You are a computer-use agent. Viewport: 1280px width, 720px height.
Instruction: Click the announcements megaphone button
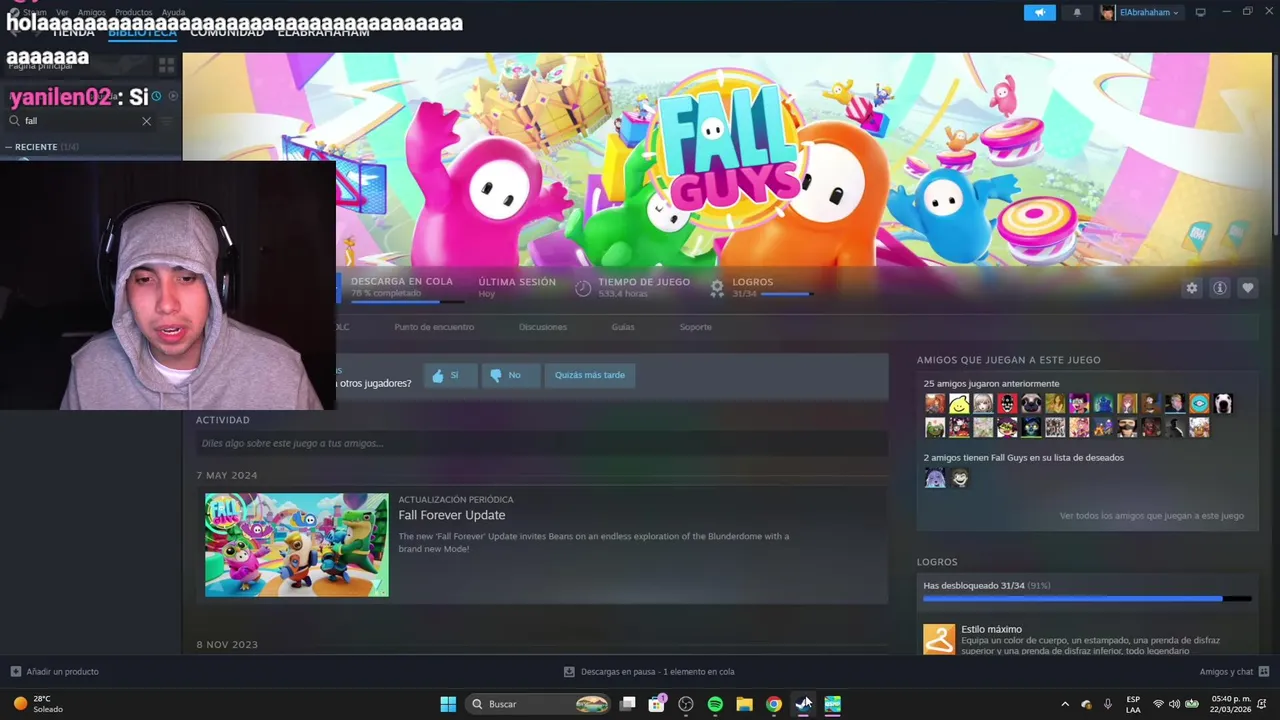[1039, 12]
